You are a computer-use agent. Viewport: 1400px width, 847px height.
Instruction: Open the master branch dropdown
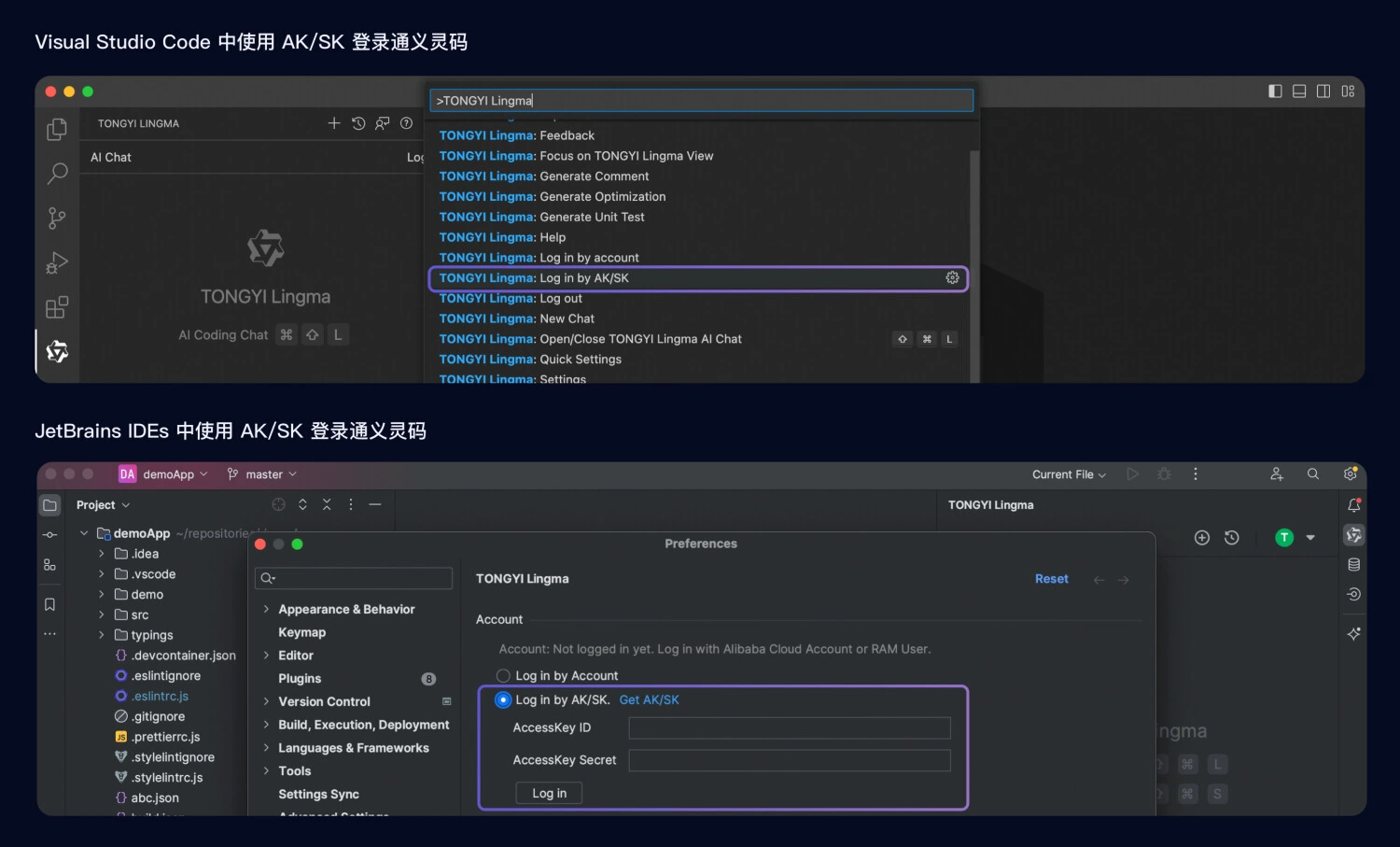[x=262, y=474]
